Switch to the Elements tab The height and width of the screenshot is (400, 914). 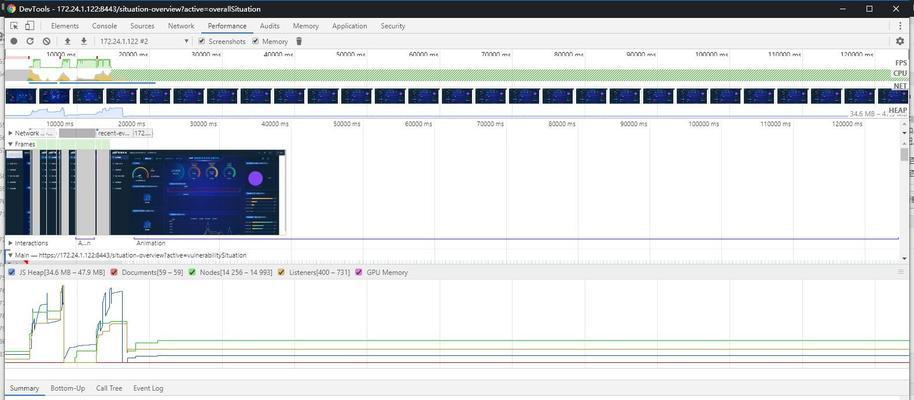point(65,26)
